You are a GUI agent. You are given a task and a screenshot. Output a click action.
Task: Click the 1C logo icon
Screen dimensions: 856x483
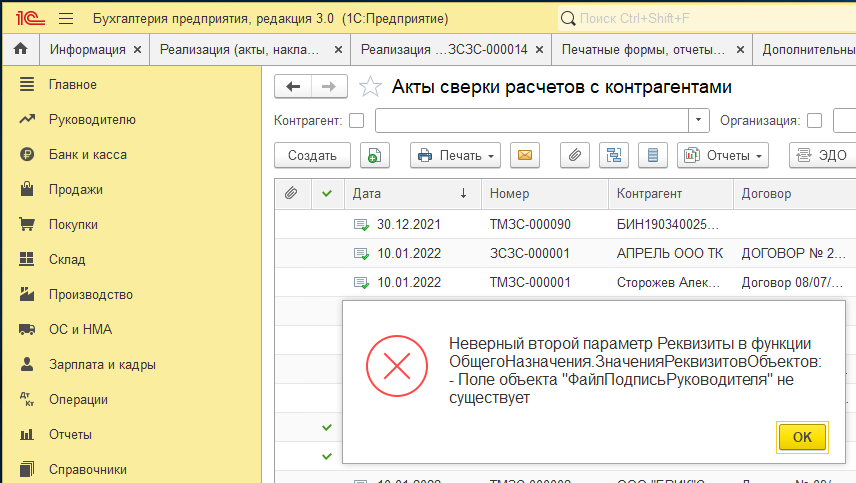point(31,18)
